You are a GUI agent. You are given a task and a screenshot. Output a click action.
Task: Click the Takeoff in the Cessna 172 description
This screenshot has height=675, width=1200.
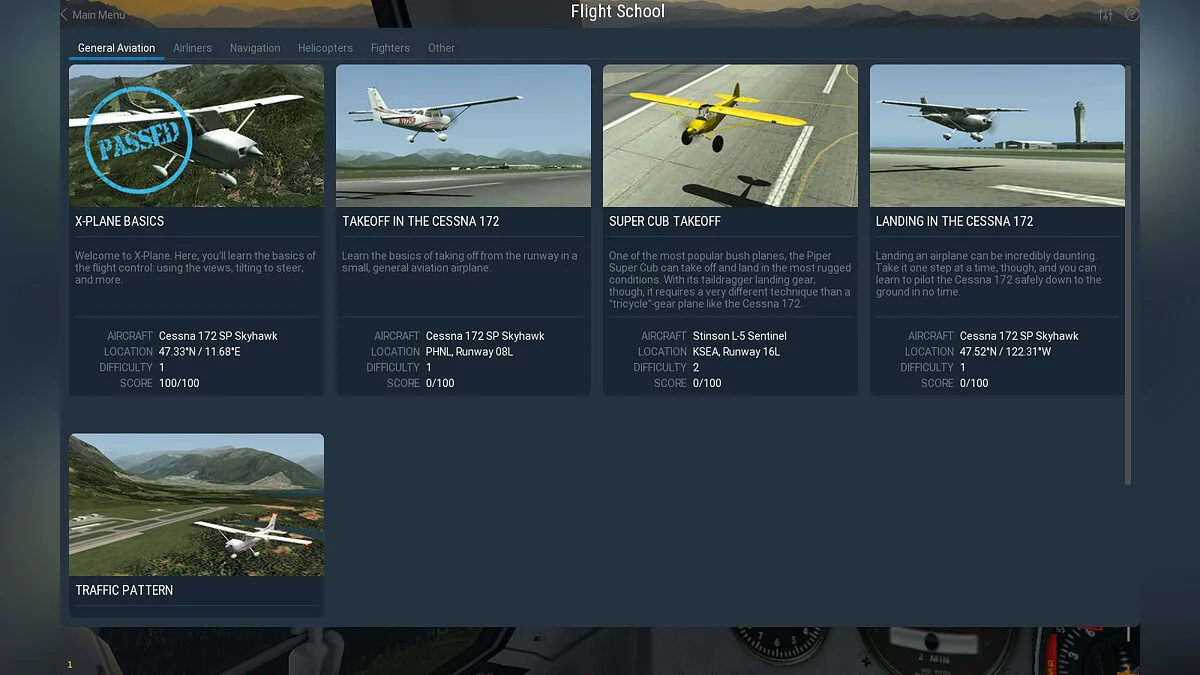pos(460,262)
